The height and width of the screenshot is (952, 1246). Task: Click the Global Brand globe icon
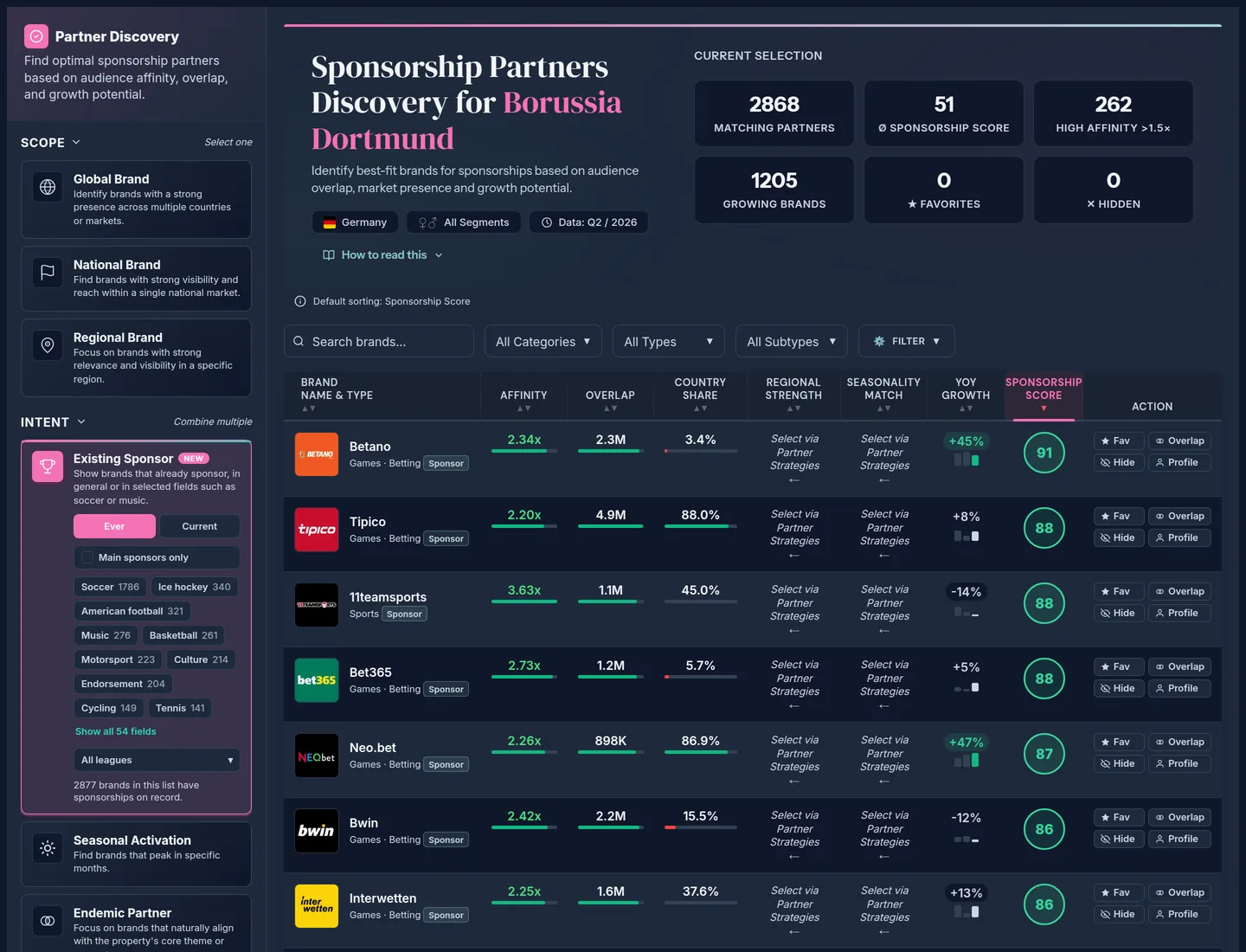[48, 187]
